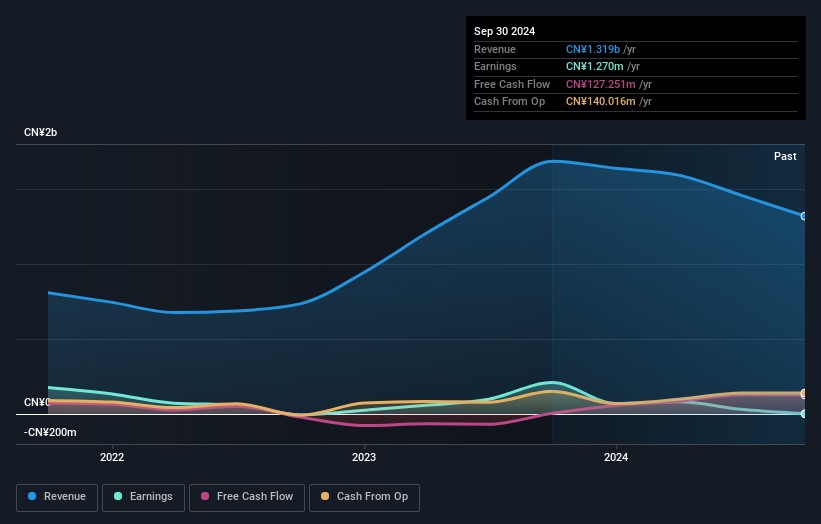The height and width of the screenshot is (524, 821).
Task: Toggle the Cash From Op legend button
Action: pos(364,497)
